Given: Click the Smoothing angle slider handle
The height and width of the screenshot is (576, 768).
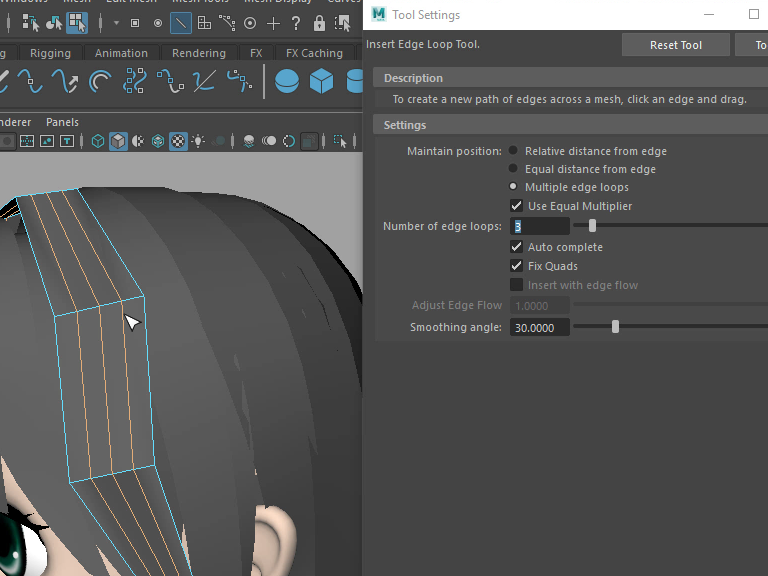Looking at the screenshot, I should 615,327.
